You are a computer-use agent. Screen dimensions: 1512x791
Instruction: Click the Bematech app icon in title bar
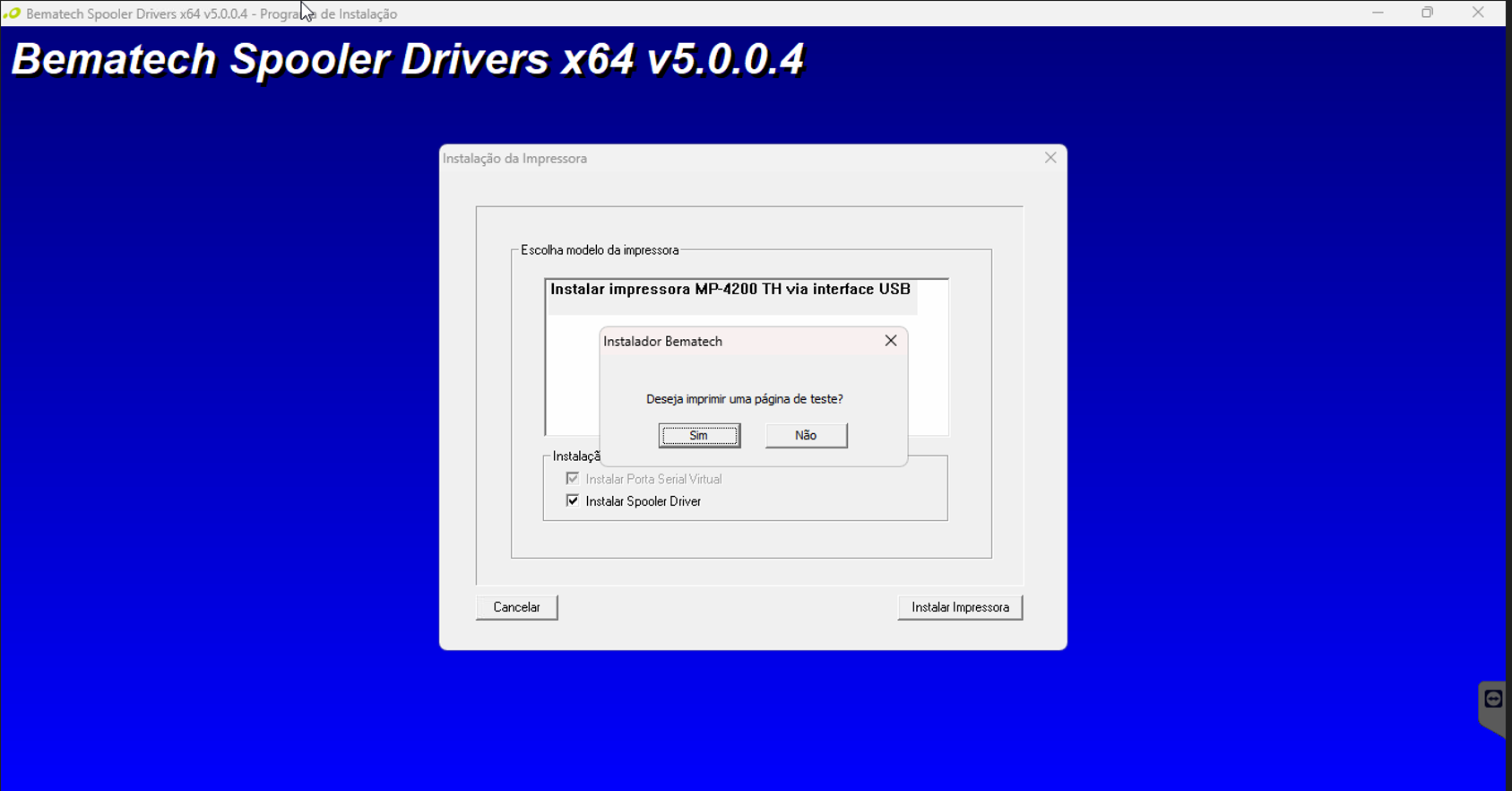pos(12,13)
